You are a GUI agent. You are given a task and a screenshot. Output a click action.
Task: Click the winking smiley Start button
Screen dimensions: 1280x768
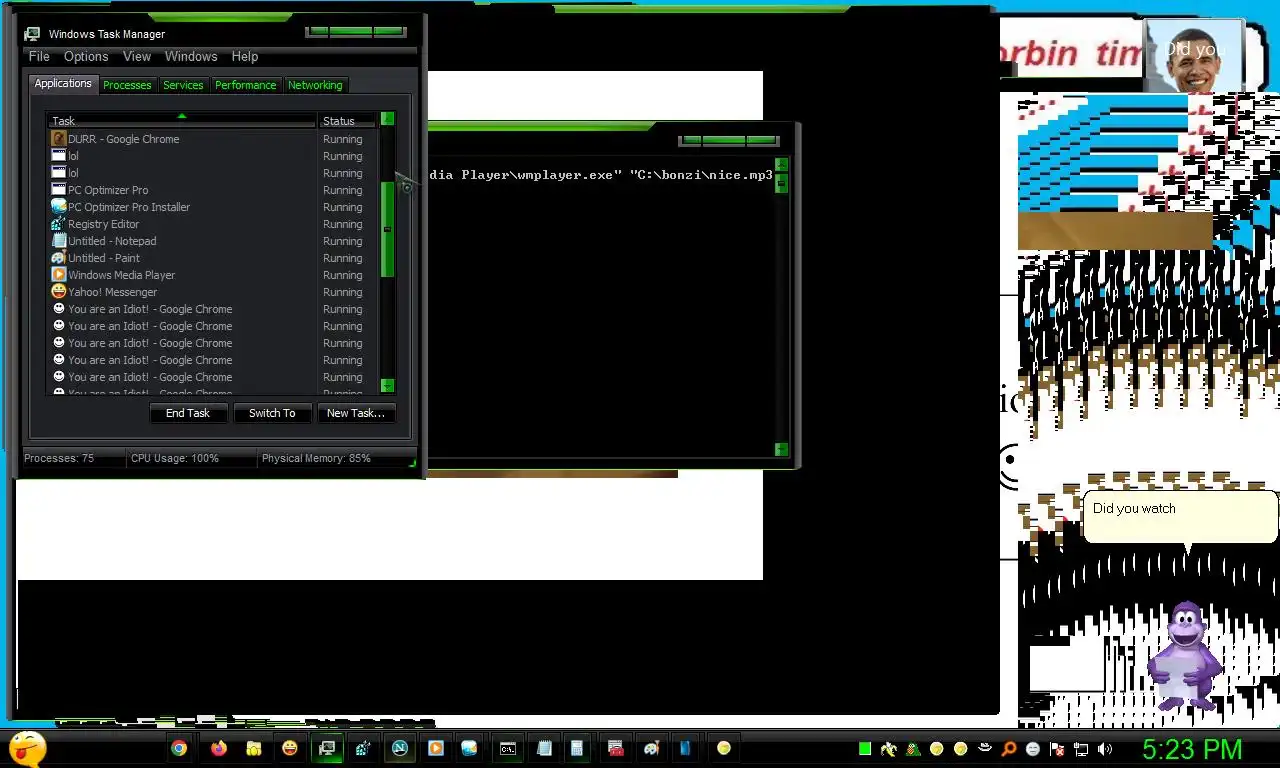pos(27,748)
